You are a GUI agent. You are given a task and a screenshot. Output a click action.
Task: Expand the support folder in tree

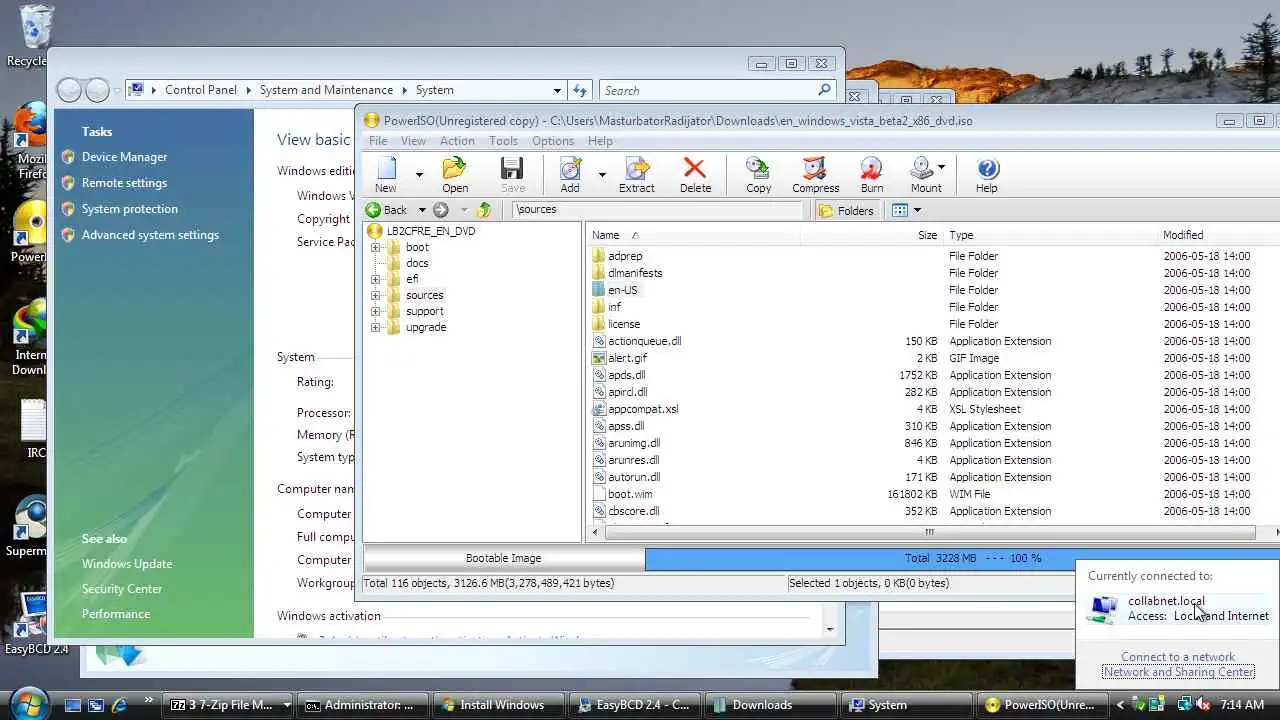(x=376, y=311)
